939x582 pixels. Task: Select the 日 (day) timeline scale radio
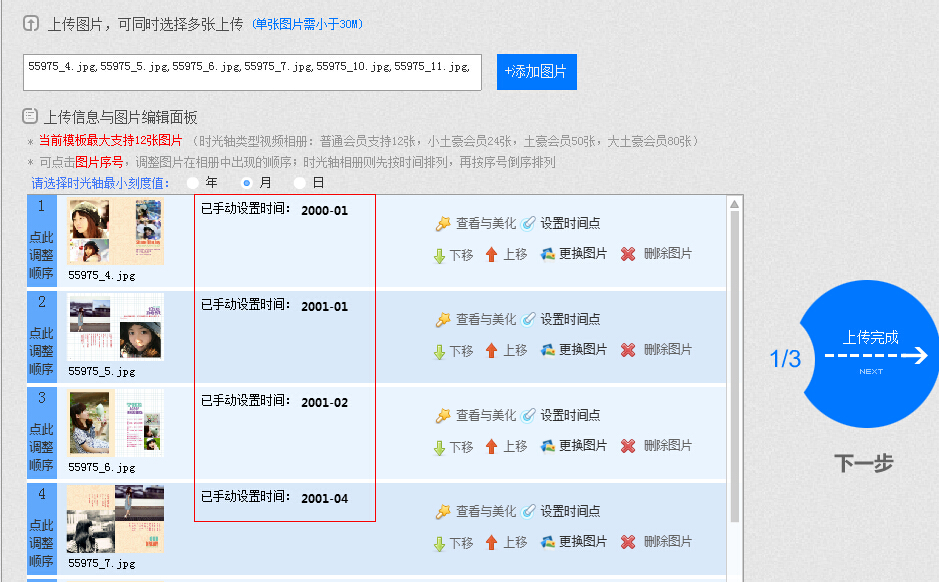tap(300, 183)
